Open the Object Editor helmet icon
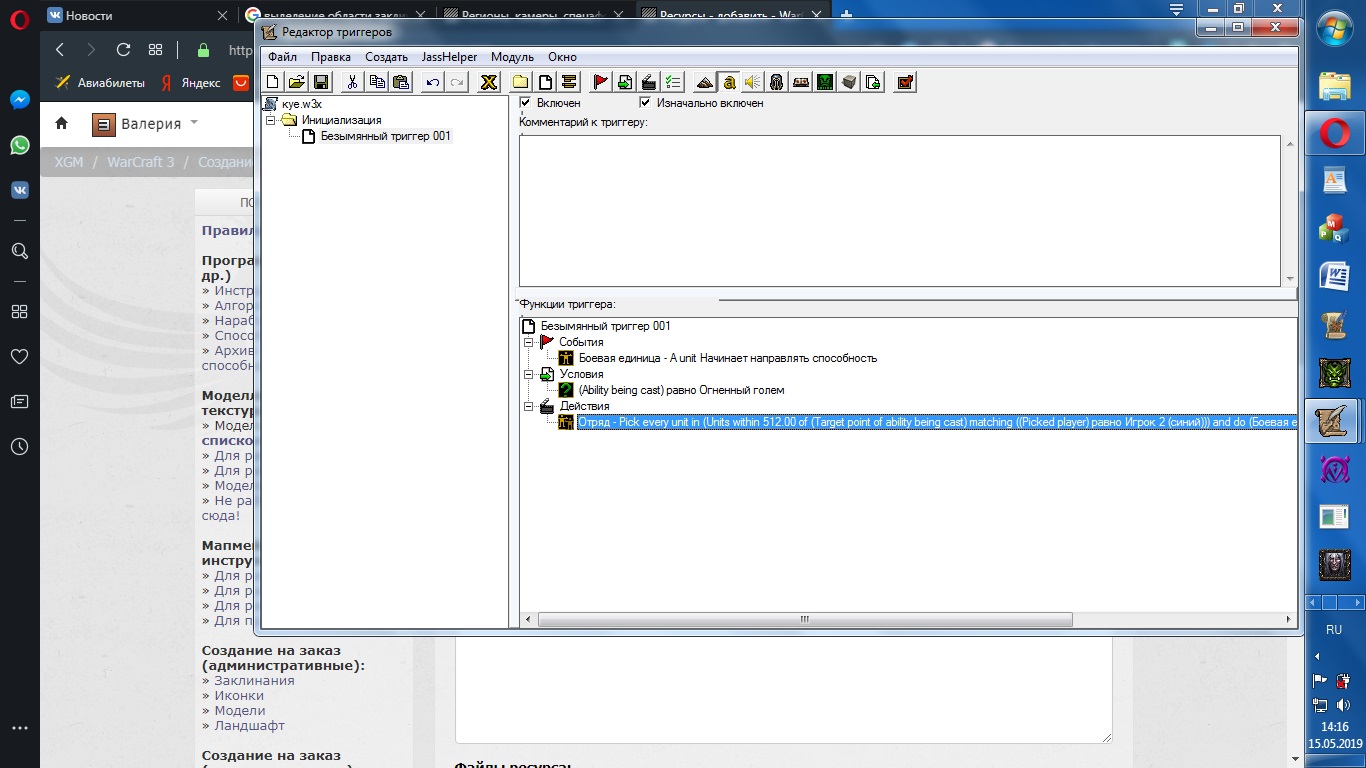Screen dimensions: 1366x768 [777, 82]
